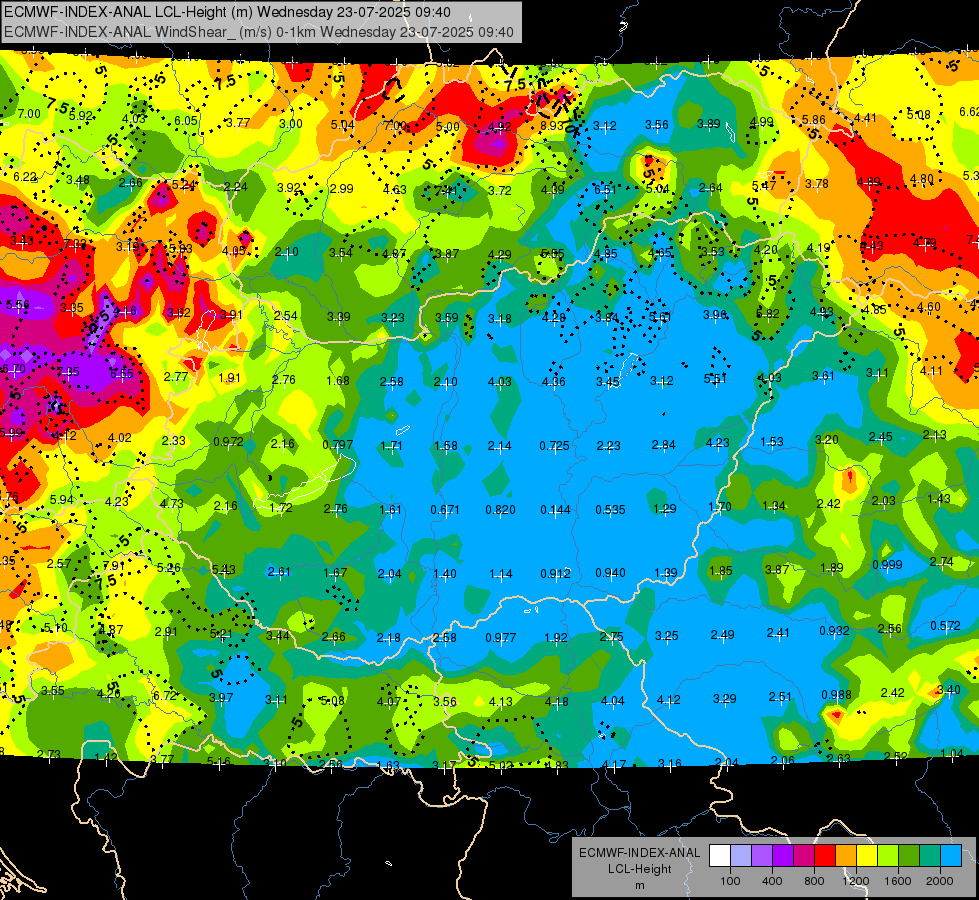979x900 pixels.
Task: Click the wind shear value 0.797
Action: click(338, 445)
